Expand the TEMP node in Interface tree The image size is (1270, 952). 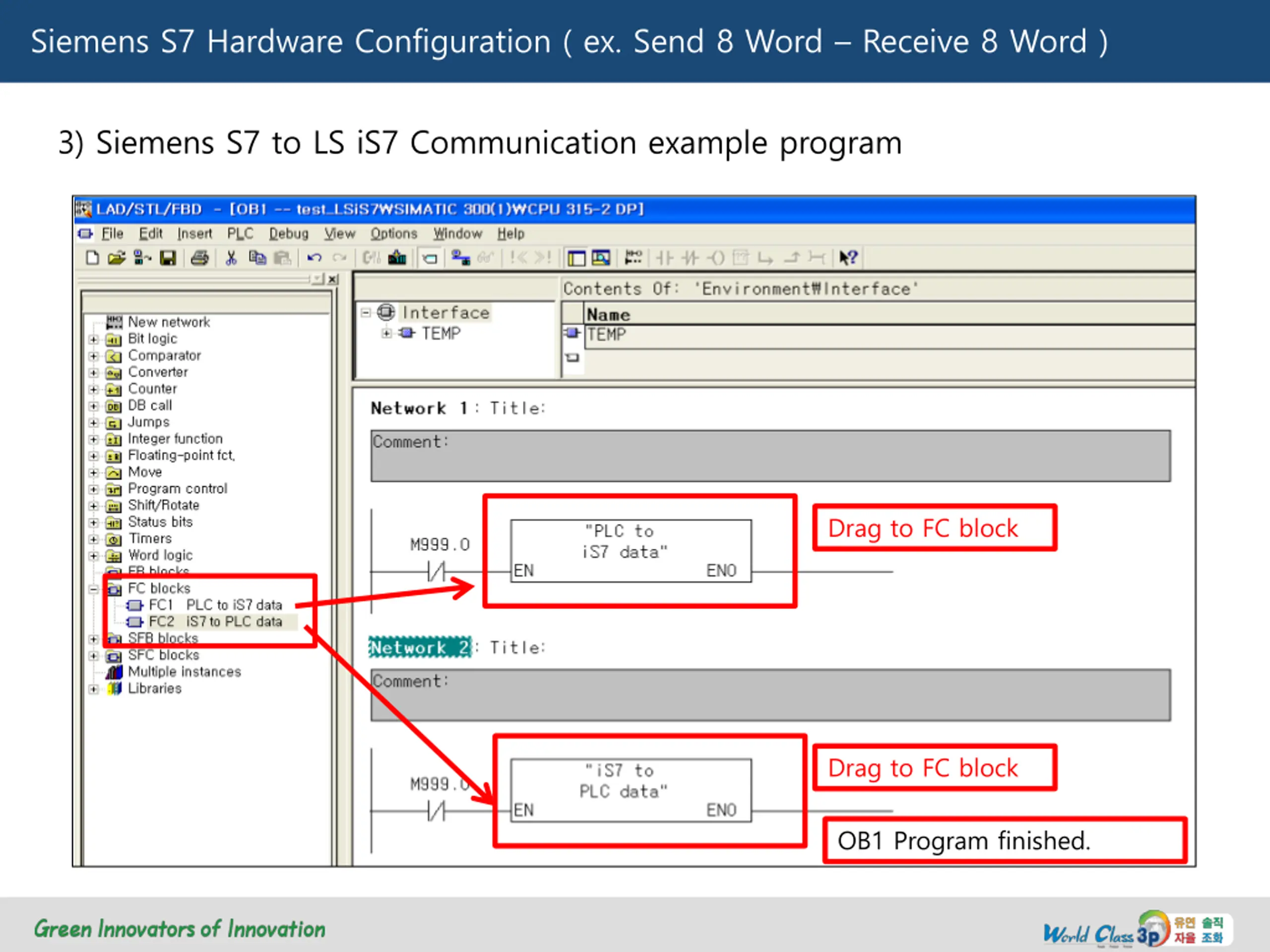pos(386,333)
